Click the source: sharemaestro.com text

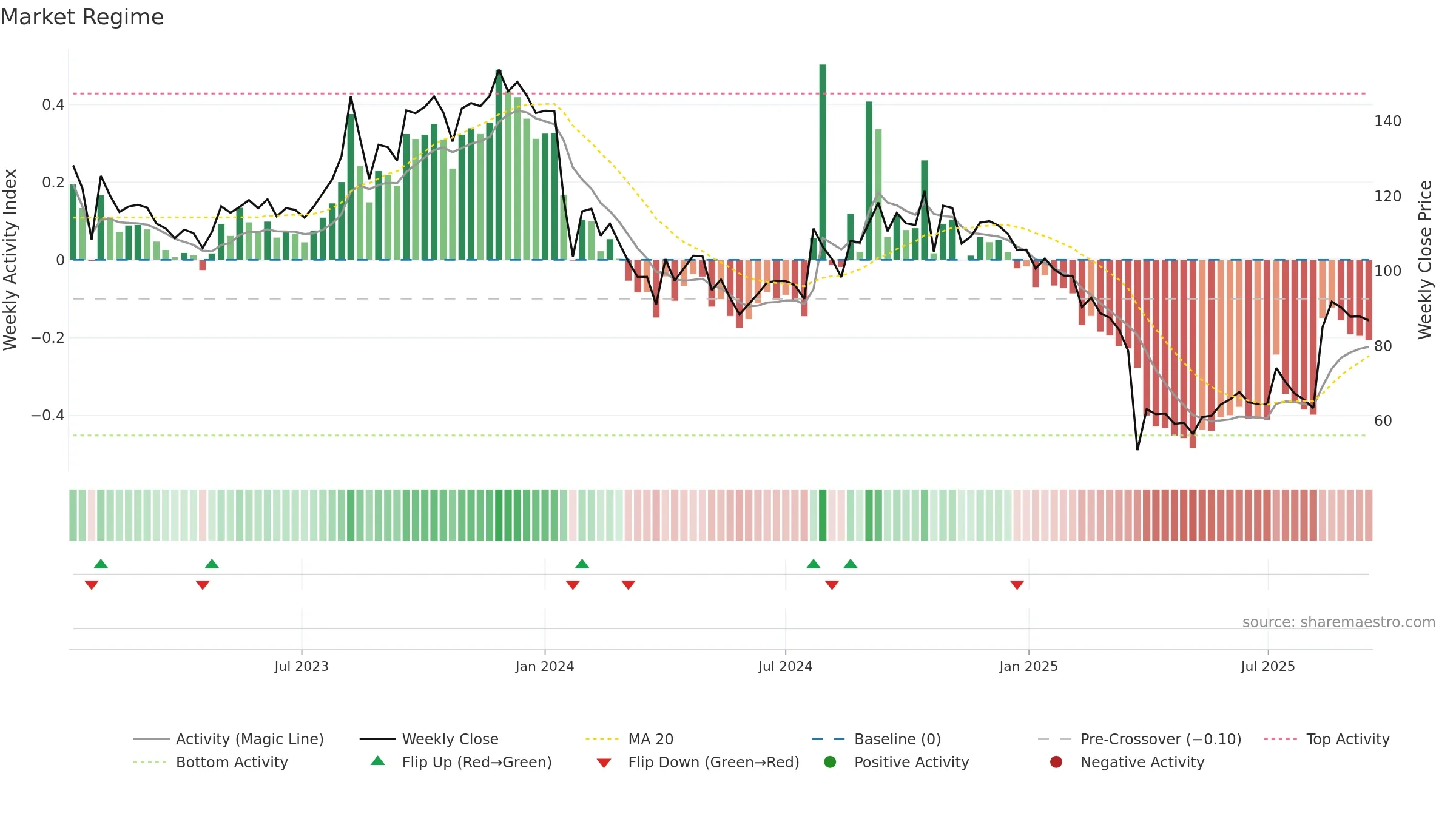point(1339,622)
